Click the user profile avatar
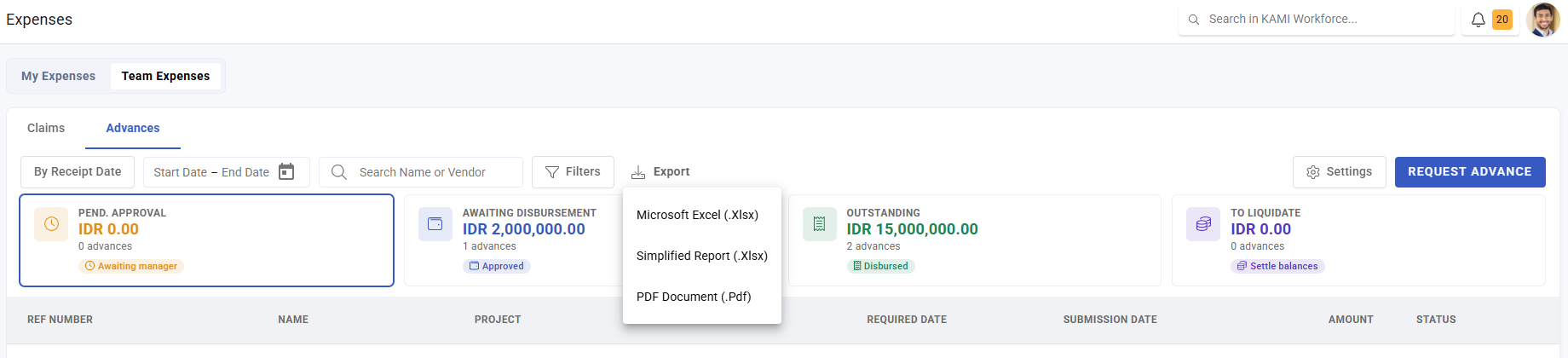This screenshot has width=1568, height=358. coord(1543,20)
